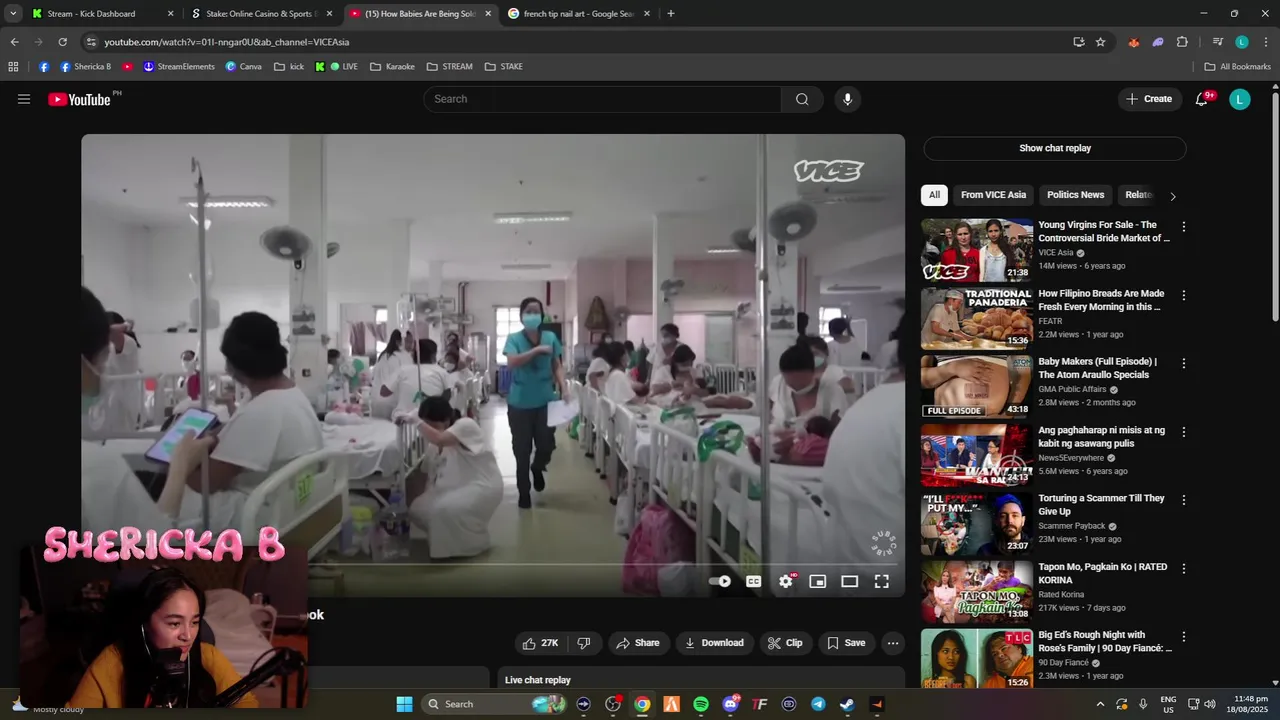This screenshot has height=720, width=1280.
Task: Open the Windows Start menu
Action: (404, 704)
